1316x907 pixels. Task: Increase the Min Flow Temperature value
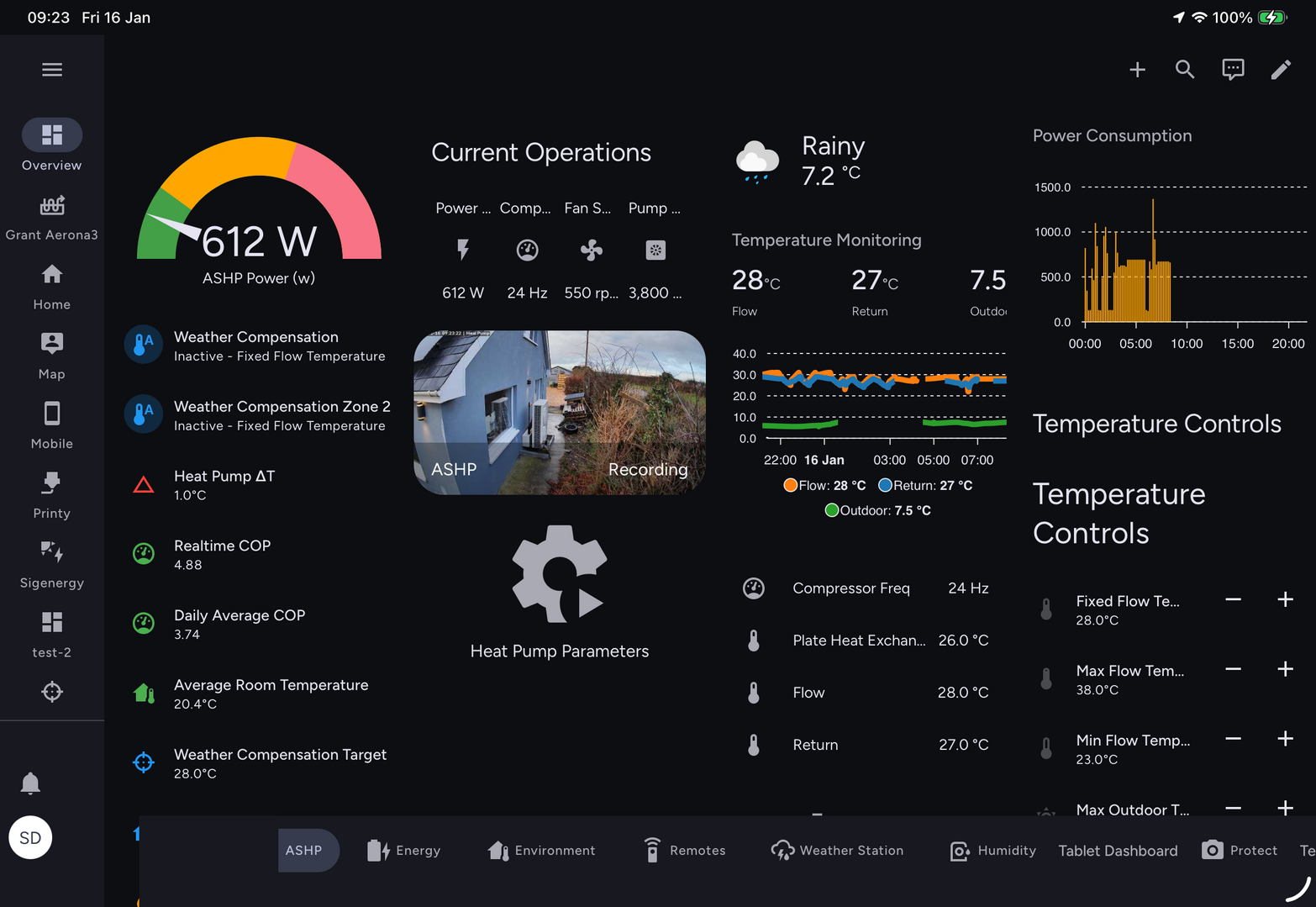1285,739
